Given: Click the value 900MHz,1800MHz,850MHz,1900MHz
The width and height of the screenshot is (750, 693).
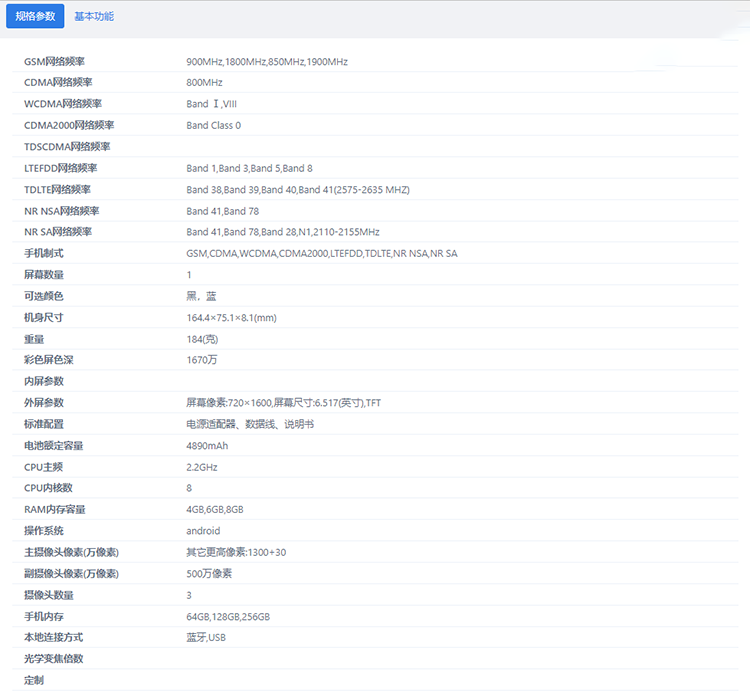Looking at the screenshot, I should coord(267,62).
